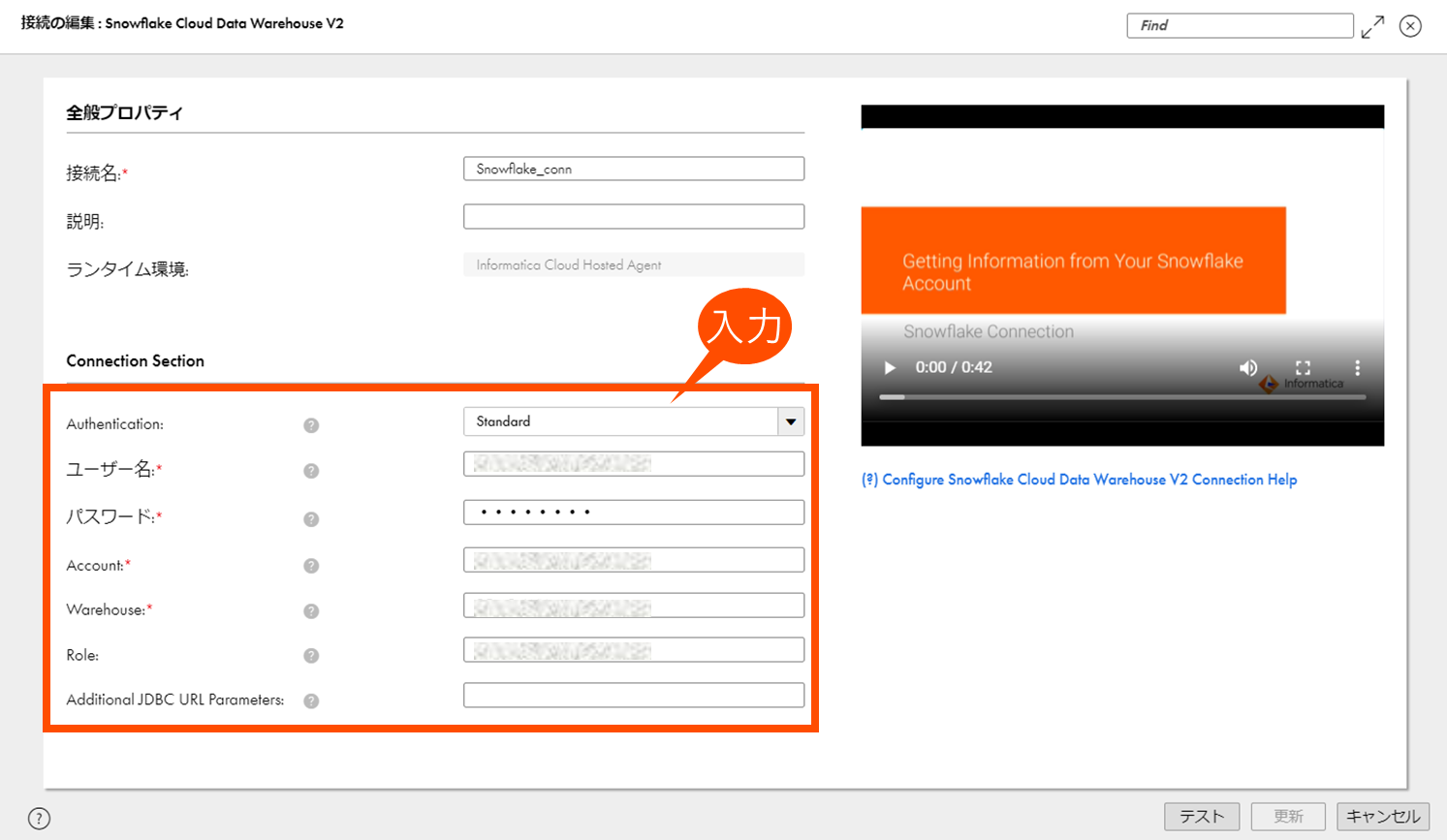
Task: Click the Find search field
Action: click(x=1240, y=25)
